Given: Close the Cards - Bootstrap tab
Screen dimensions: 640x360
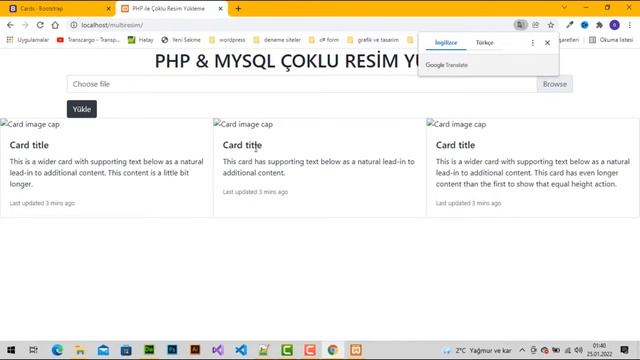Looking at the screenshot, I should pos(109,9).
